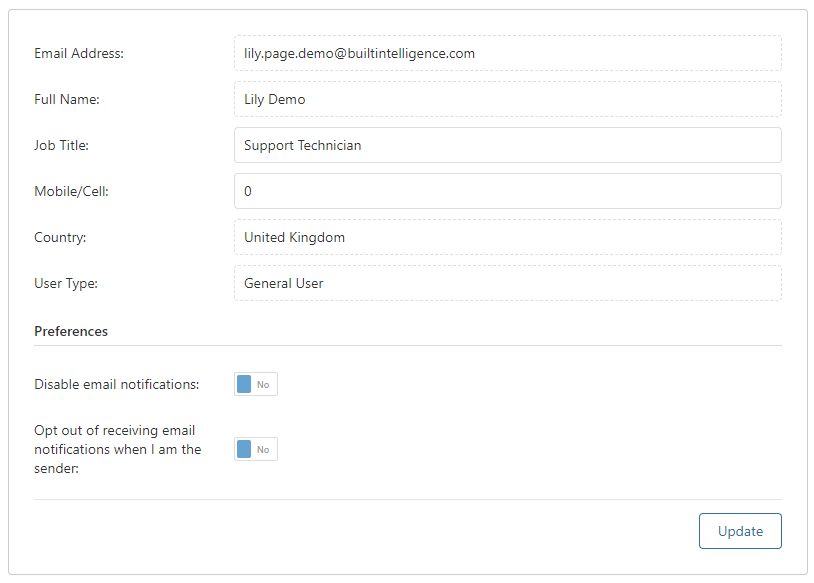Click into the Mobile/Cell number field
This screenshot has width=814, height=583.
click(x=508, y=191)
